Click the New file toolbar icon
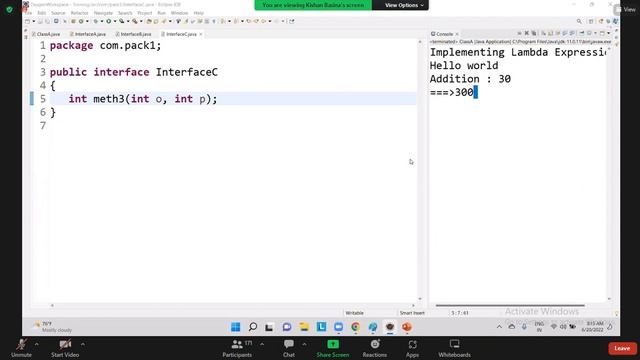The width and height of the screenshot is (640, 360). coord(27,21)
